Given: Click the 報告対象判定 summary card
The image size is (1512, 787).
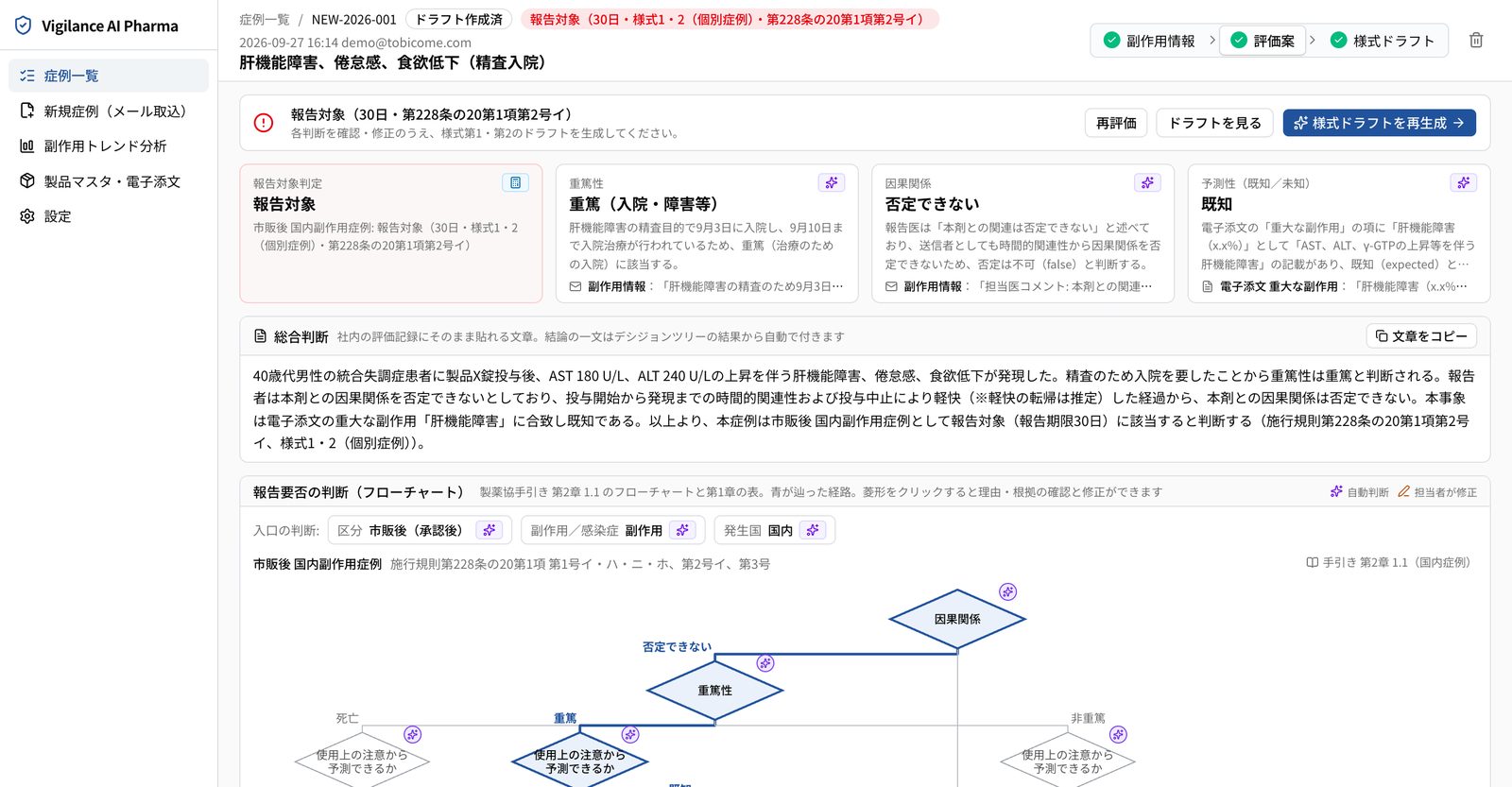Looking at the screenshot, I should coord(391,233).
